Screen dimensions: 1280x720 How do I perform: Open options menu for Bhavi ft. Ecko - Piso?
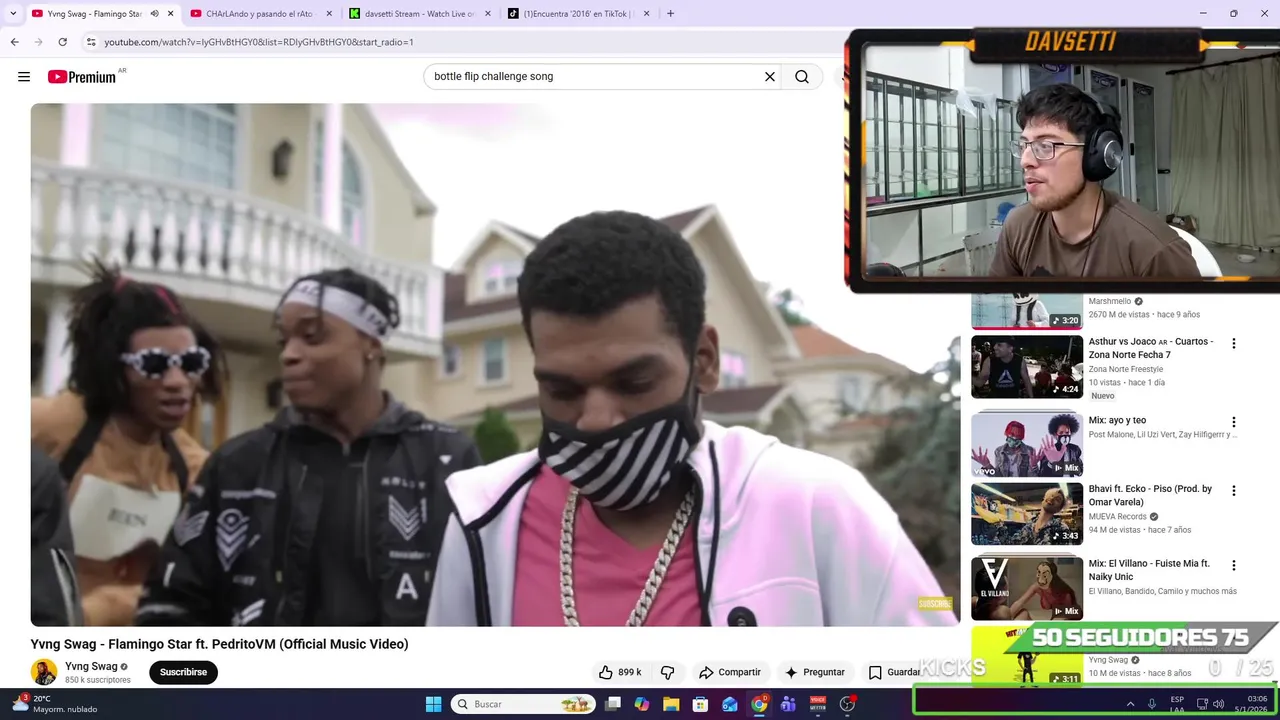[x=1233, y=491]
